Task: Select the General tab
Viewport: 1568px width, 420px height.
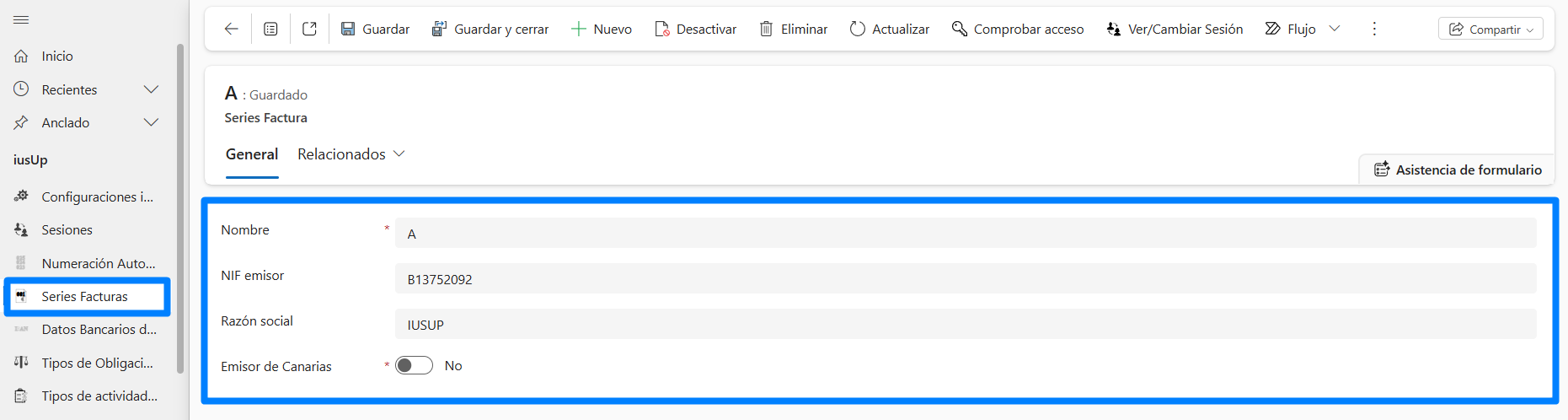Action: pyautogui.click(x=252, y=154)
